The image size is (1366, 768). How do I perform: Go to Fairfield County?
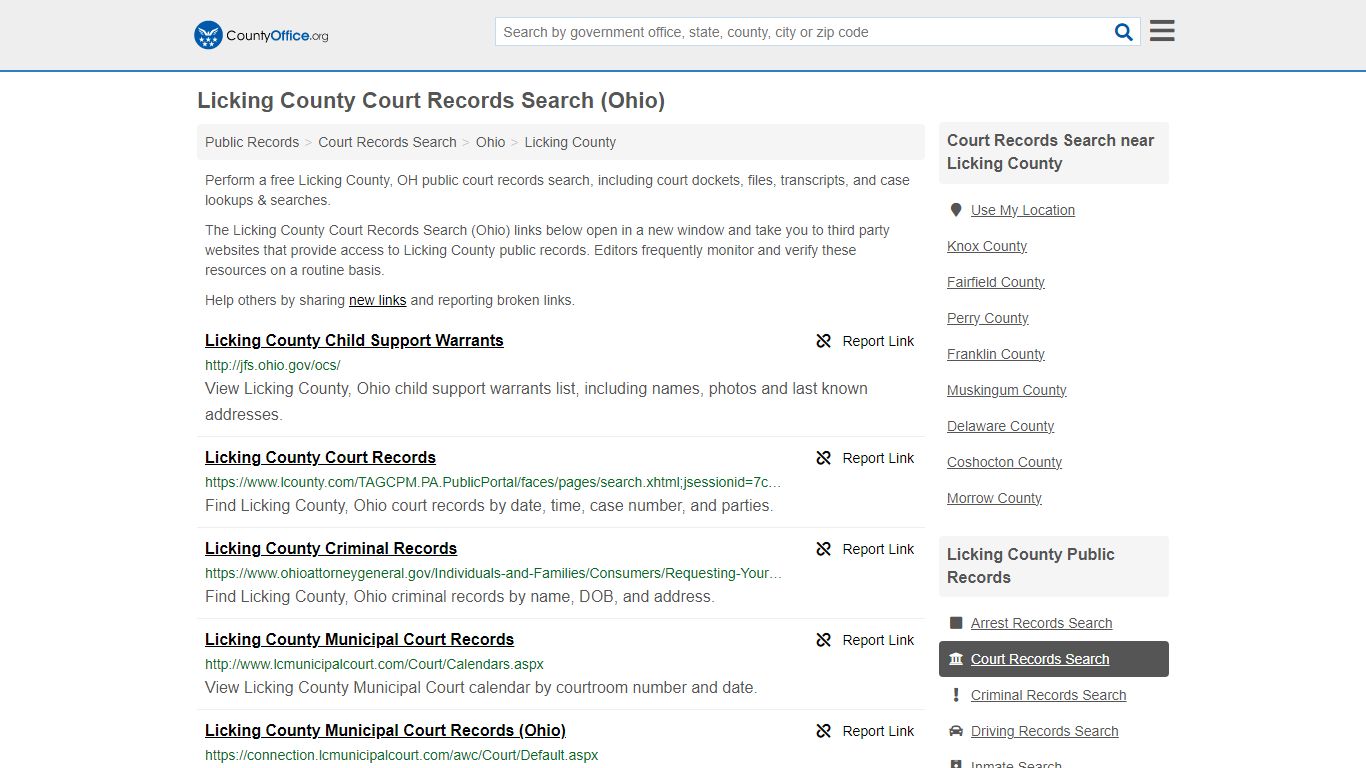coord(996,282)
